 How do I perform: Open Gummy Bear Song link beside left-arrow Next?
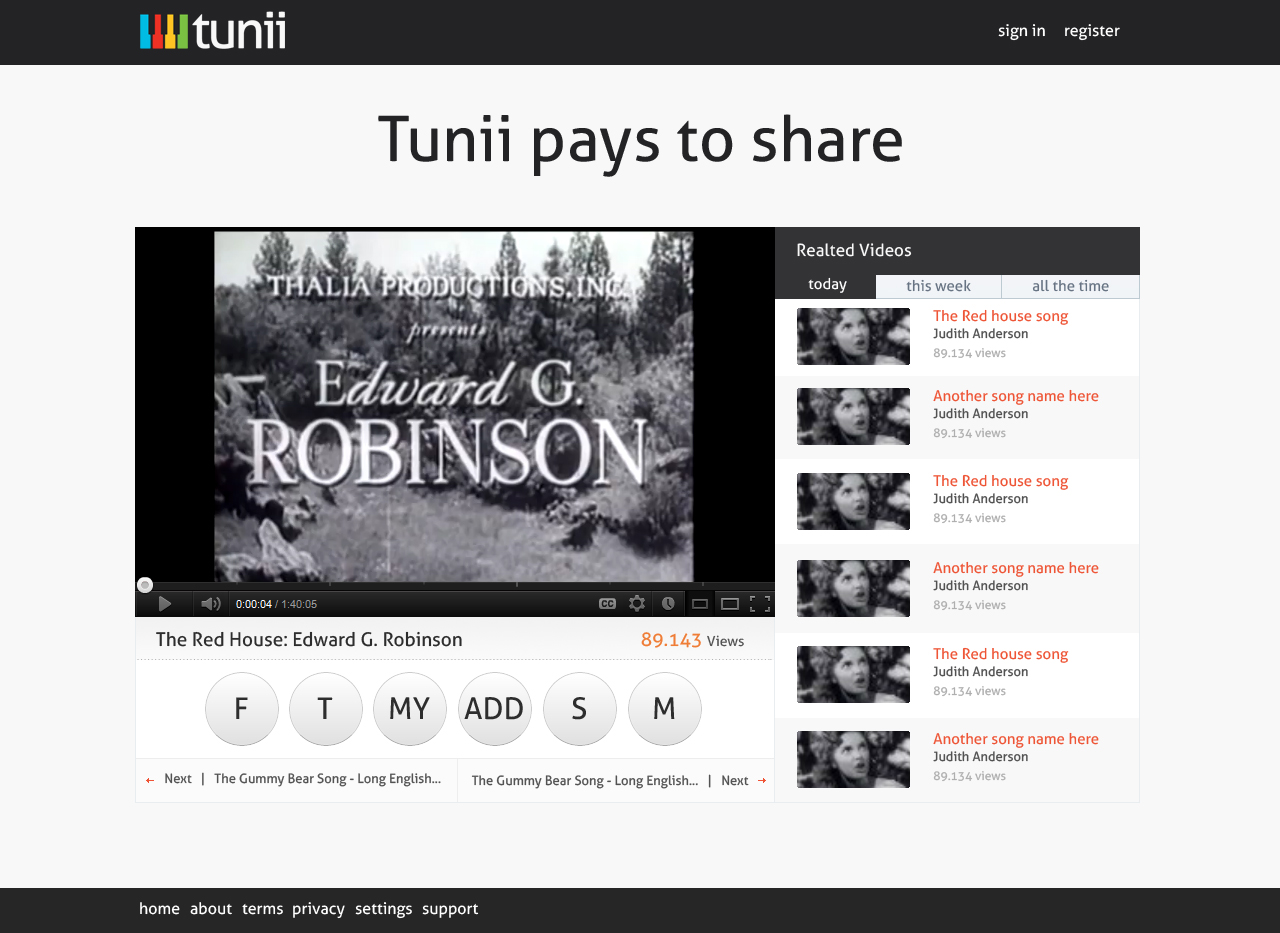[328, 779]
